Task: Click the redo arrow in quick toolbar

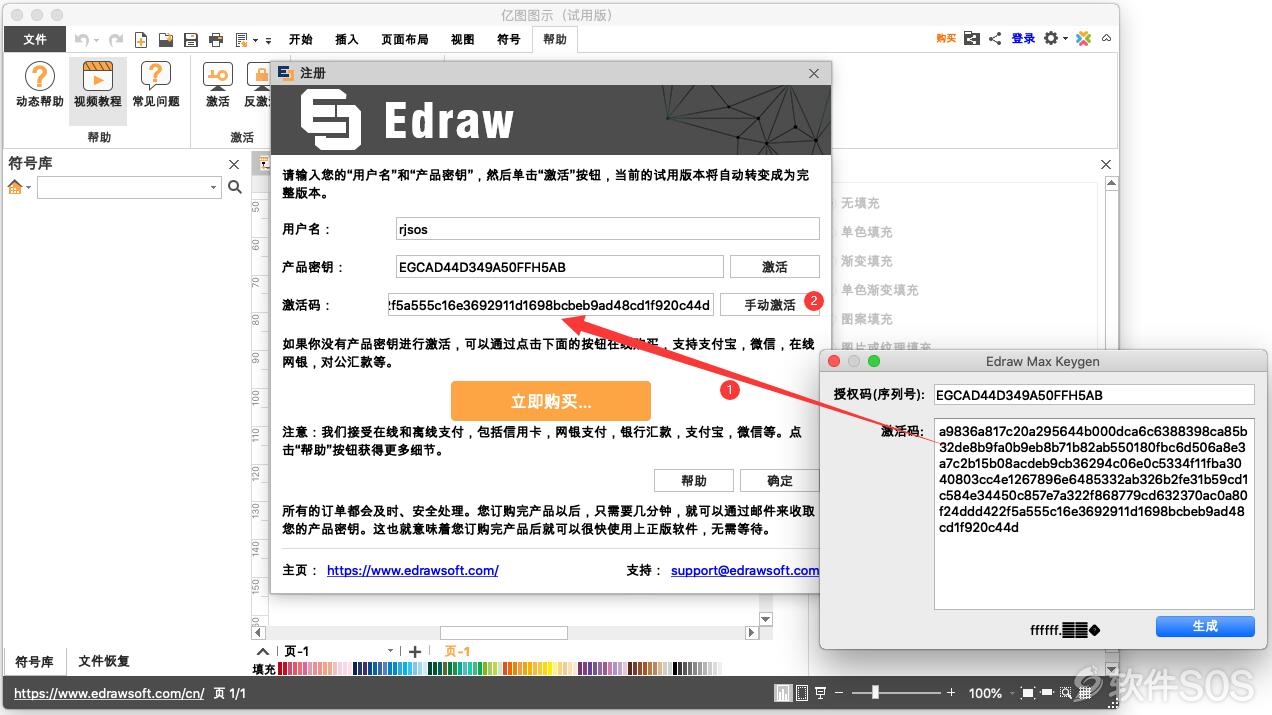Action: coord(115,39)
